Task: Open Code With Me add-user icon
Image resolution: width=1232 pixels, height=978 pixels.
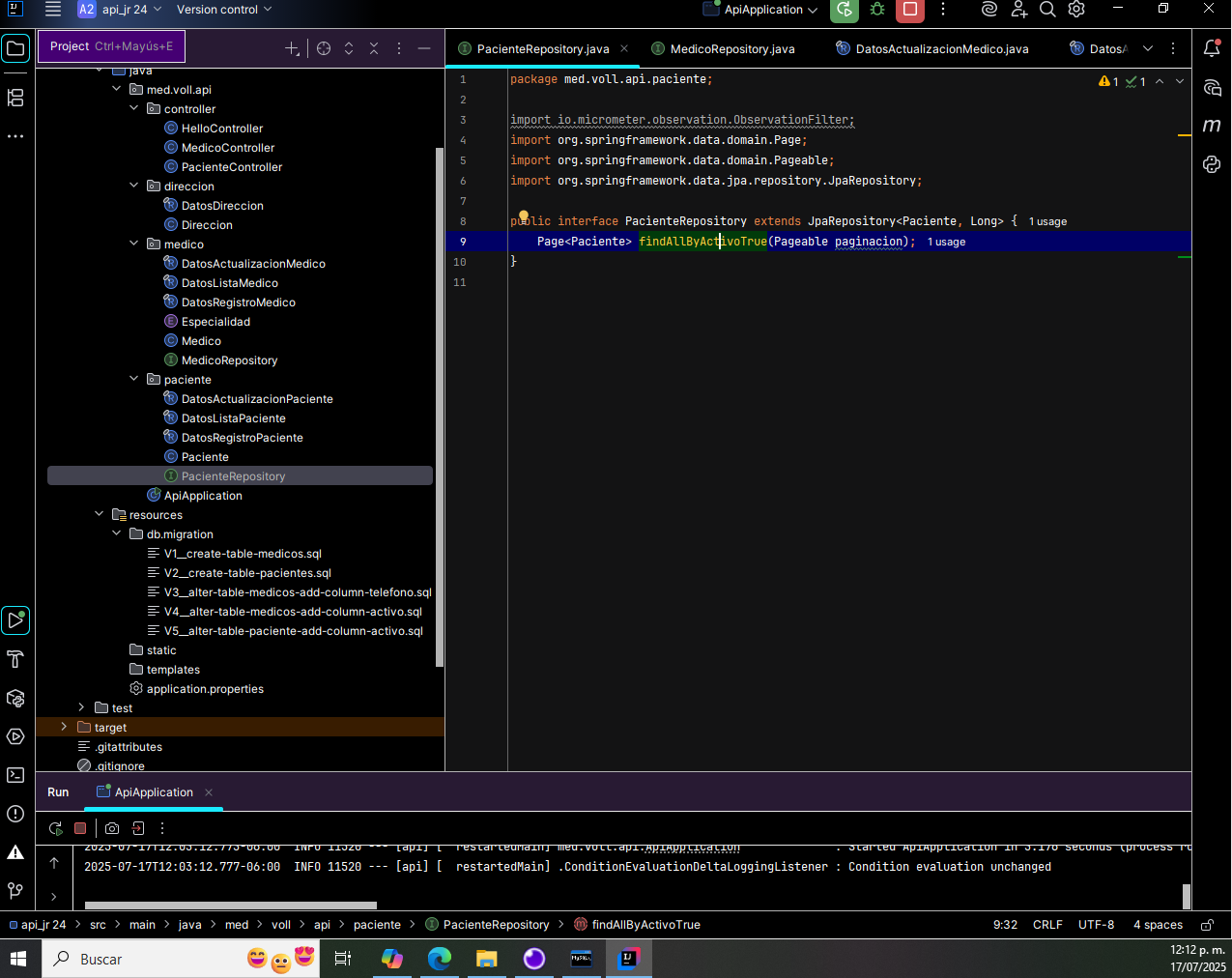Action: 1018,10
